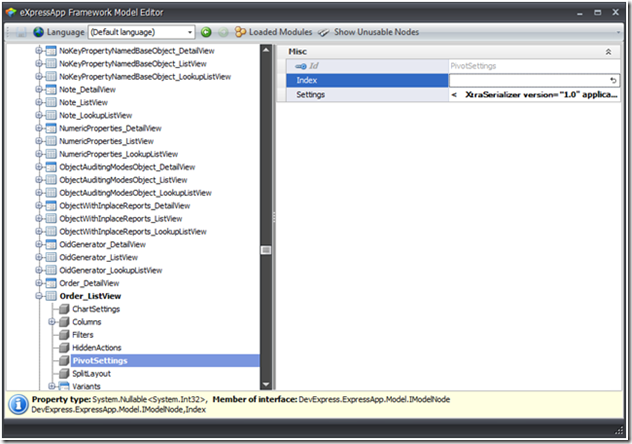Screen dimensions: 632x444
Task: Select the Order_ListView node
Action: 90,296
